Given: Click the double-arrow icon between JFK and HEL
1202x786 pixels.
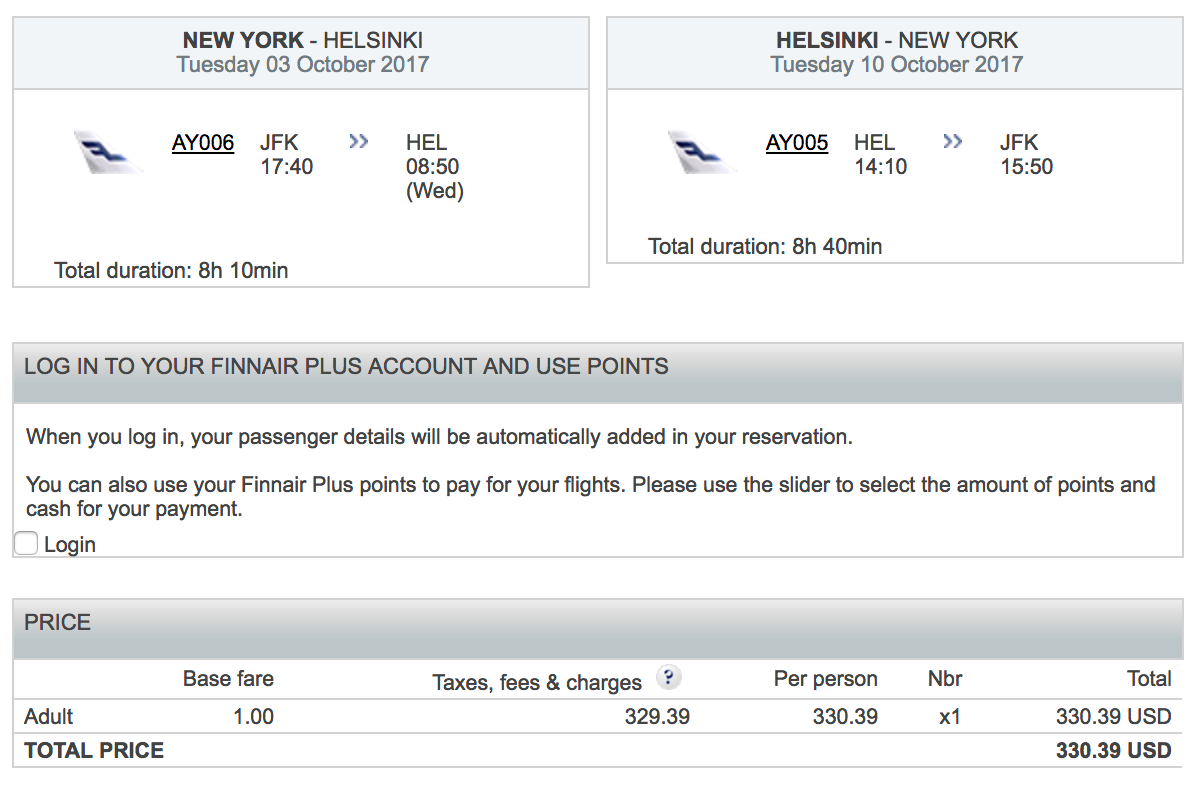Looking at the screenshot, I should click(x=359, y=142).
